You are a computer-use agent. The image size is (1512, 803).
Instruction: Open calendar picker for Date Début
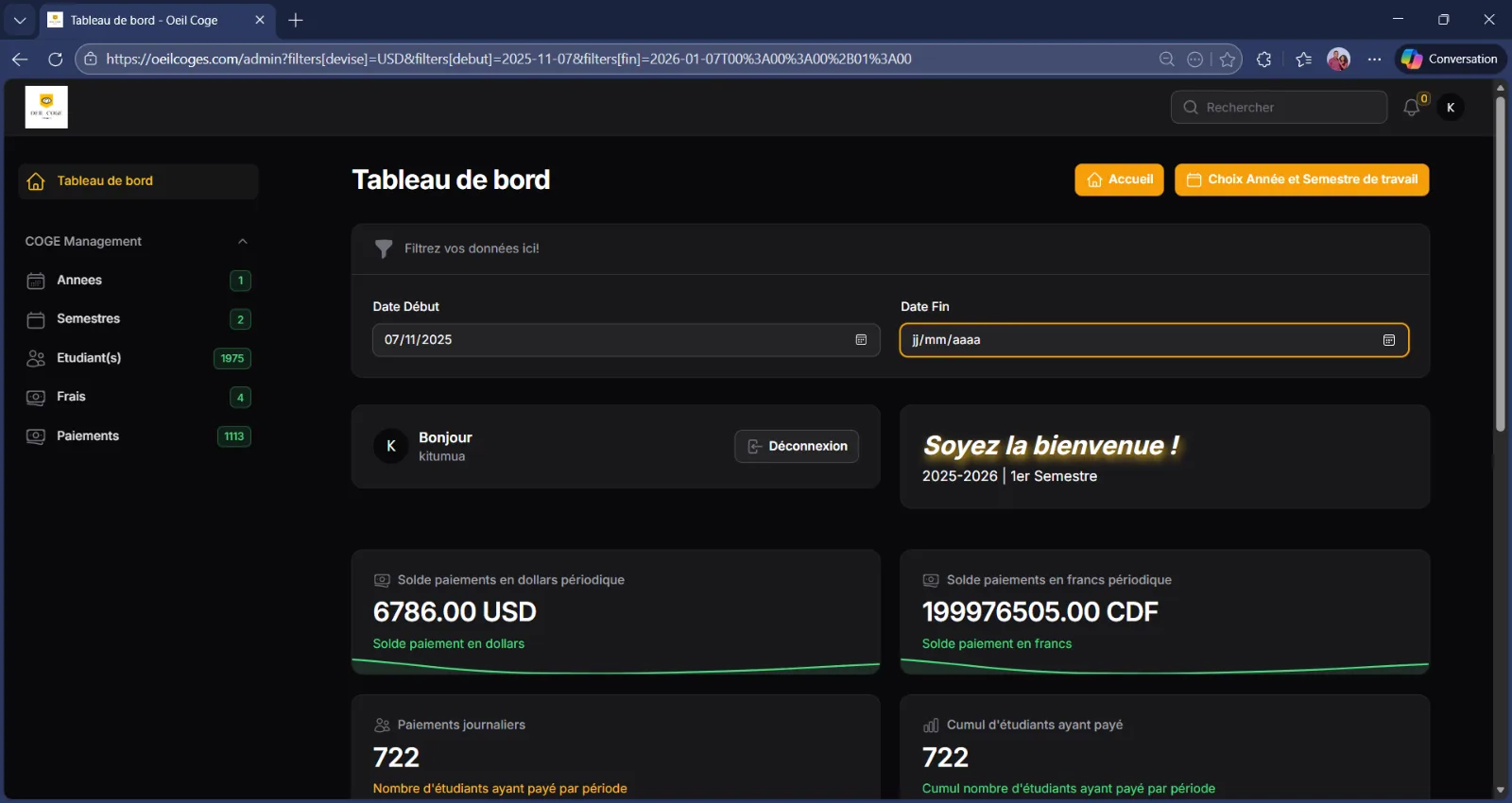(861, 340)
